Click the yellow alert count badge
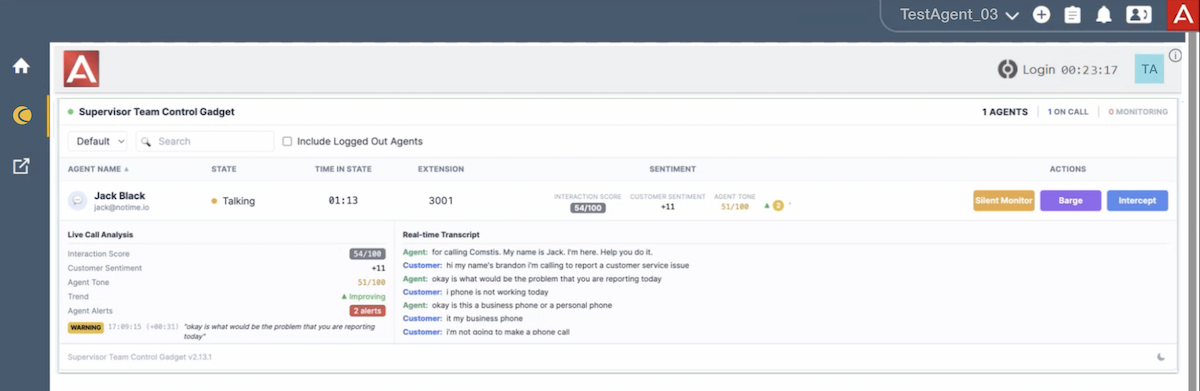The height and width of the screenshot is (391, 1200). (777, 205)
